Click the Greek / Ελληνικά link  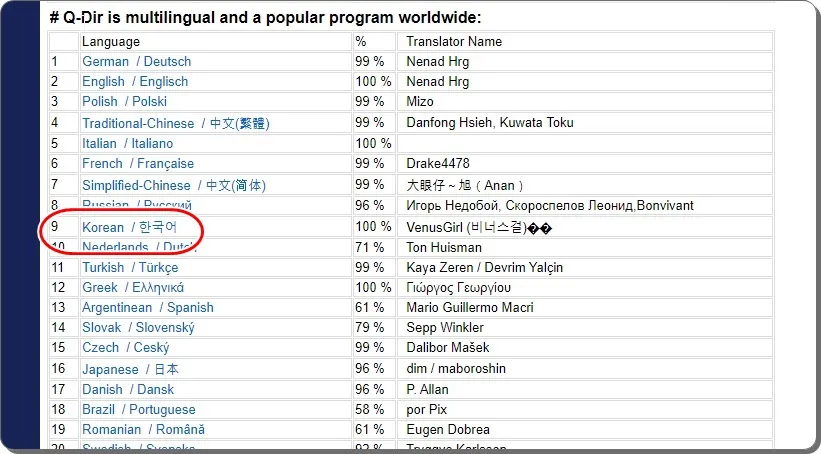click(x=133, y=287)
